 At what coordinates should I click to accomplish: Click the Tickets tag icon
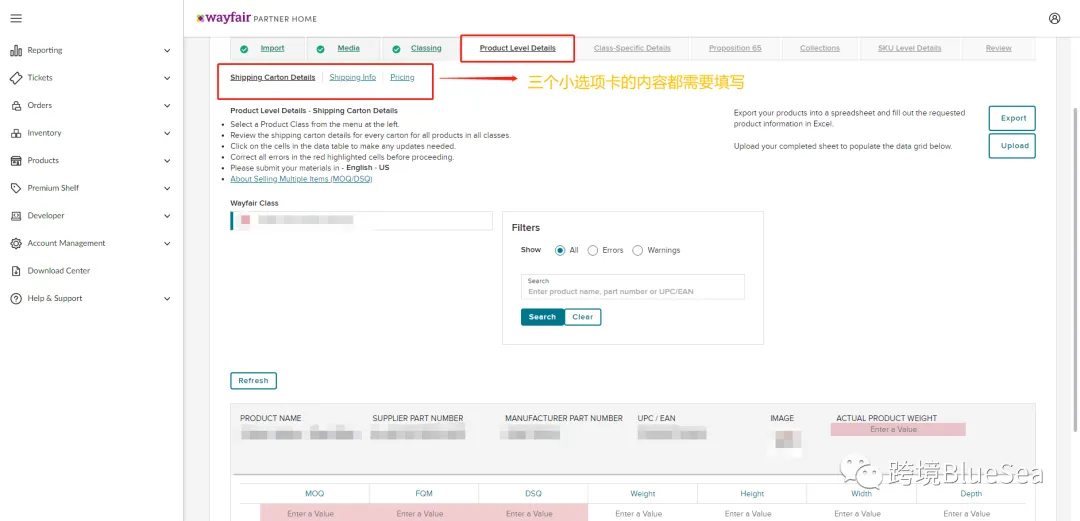pyautogui.click(x=16, y=78)
